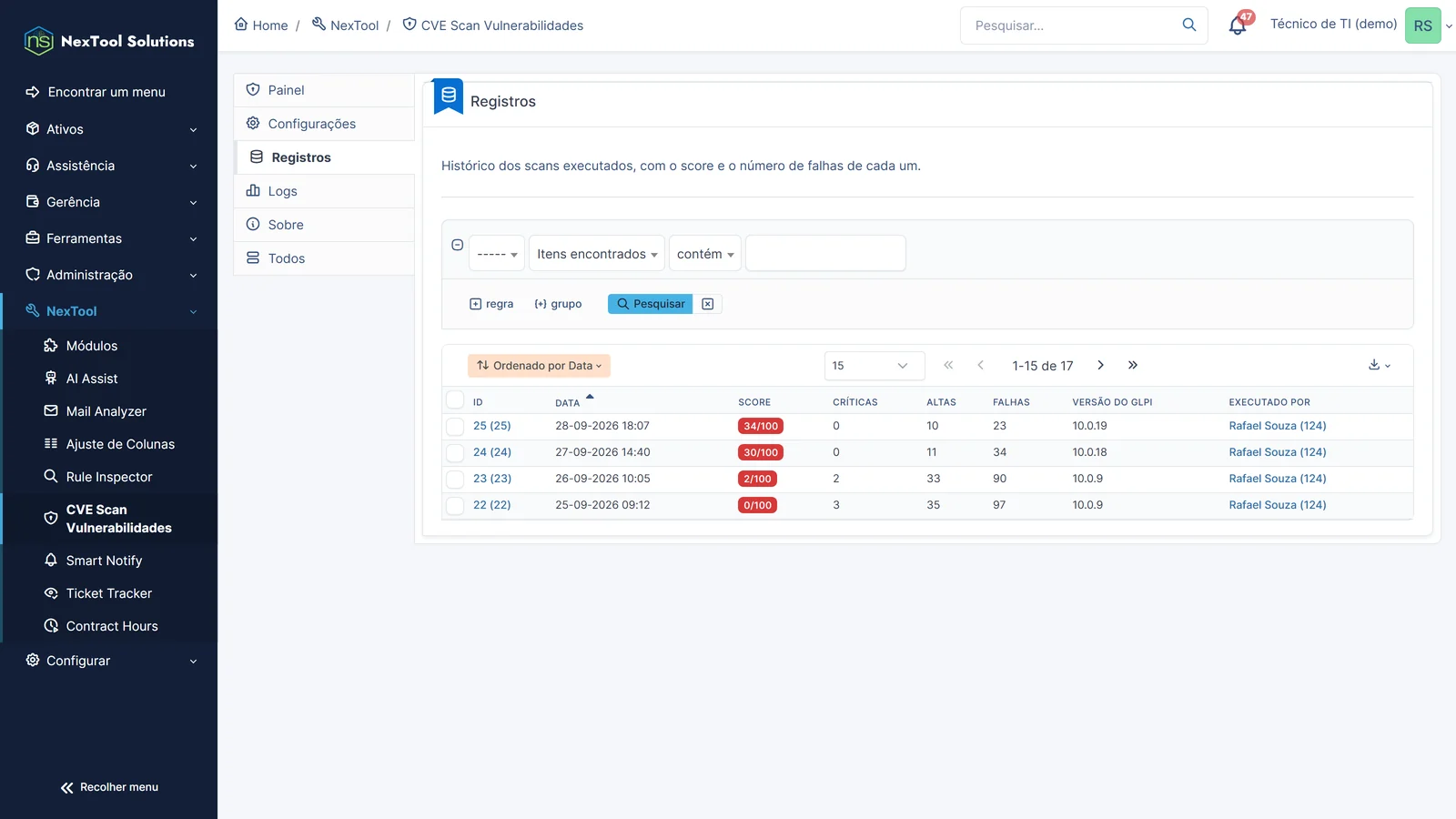The width and height of the screenshot is (1456, 819).
Task: Click Recolher menu to collapse sidebar
Action: (x=109, y=787)
